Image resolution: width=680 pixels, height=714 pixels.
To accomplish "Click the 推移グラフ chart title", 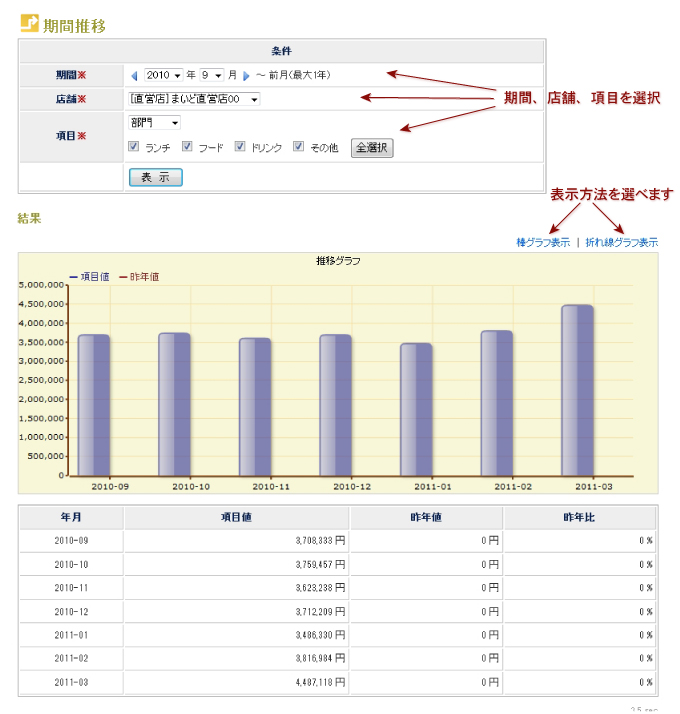I will (x=338, y=261).
